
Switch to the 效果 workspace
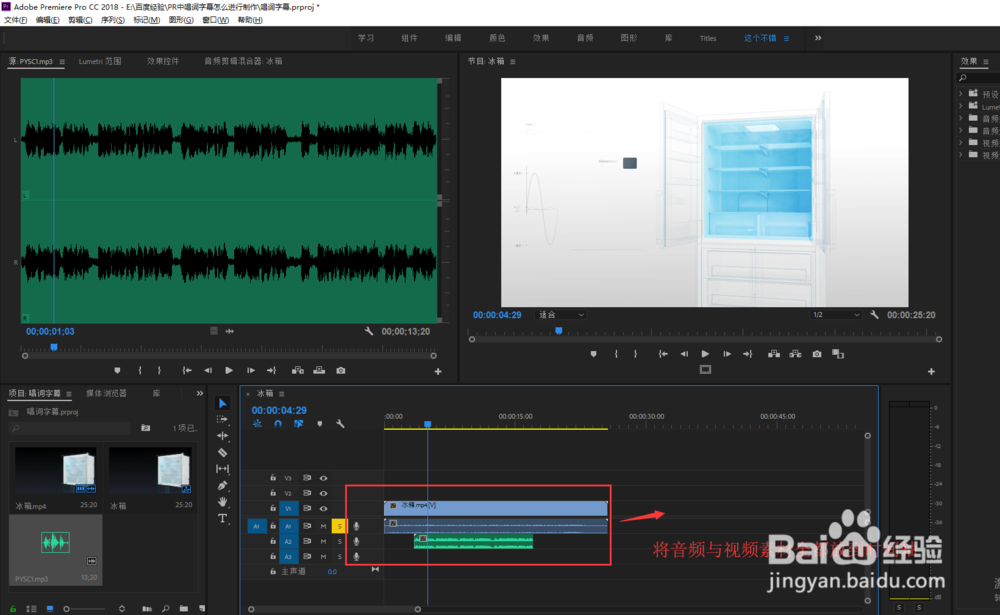tap(541, 38)
